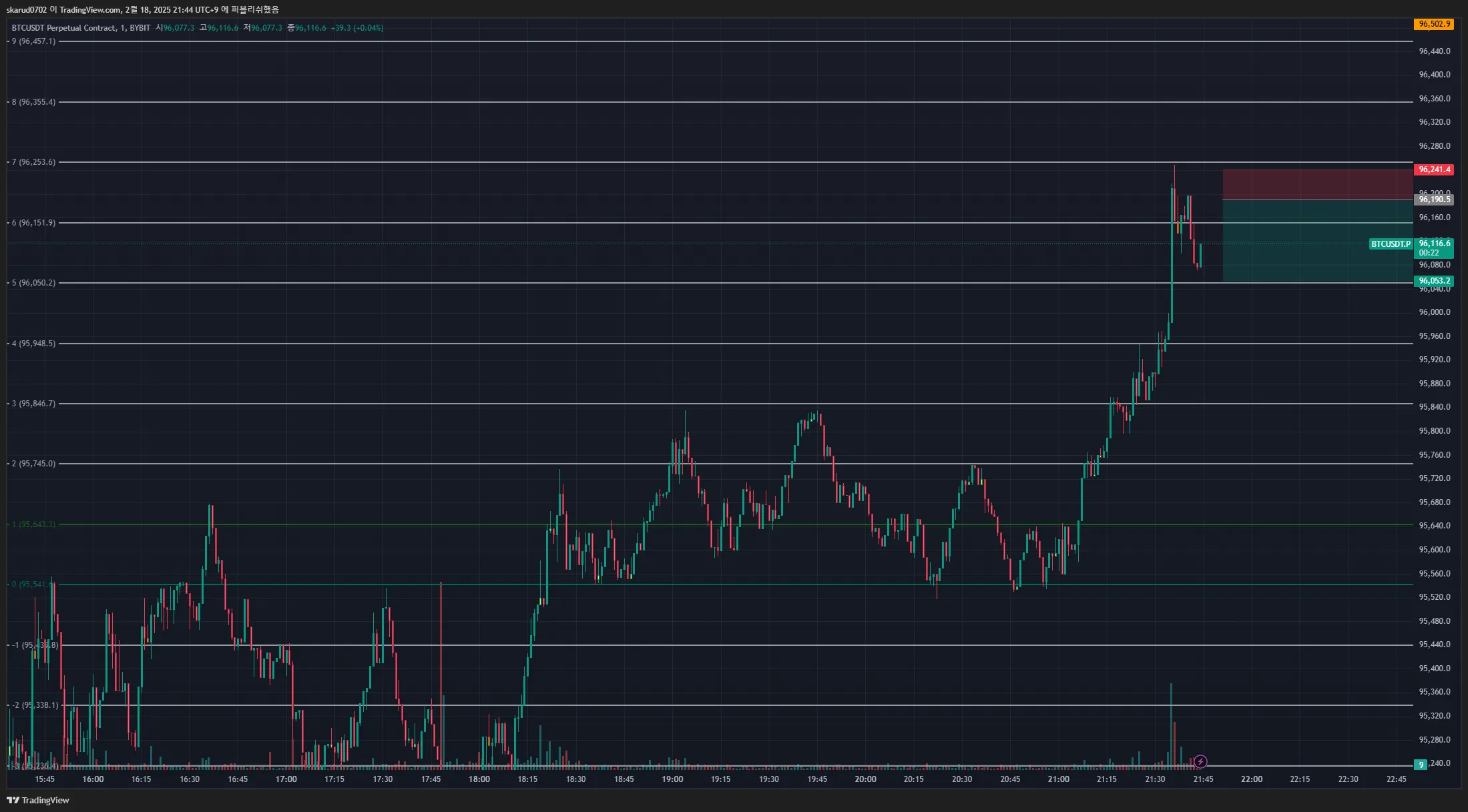Click the lightning bolt icon on time axis
The height and width of the screenshot is (812, 1468).
[1200, 761]
